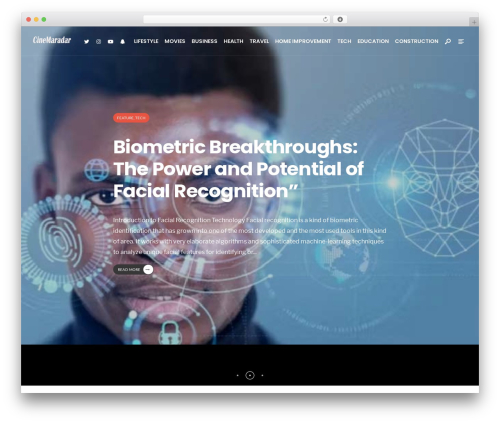Screen dimensions: 500x423
Task: Open the Business category
Action: click(204, 41)
